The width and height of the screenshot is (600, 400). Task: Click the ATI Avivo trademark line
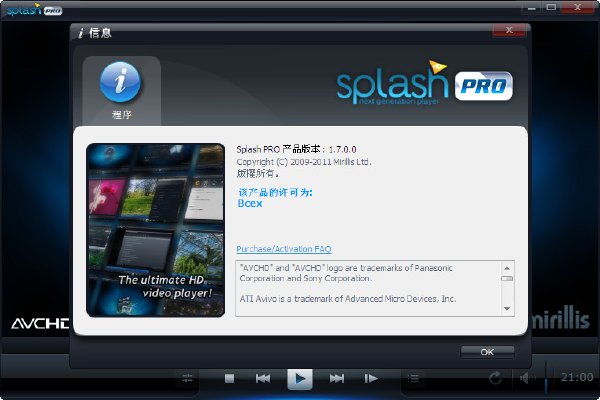click(x=348, y=299)
